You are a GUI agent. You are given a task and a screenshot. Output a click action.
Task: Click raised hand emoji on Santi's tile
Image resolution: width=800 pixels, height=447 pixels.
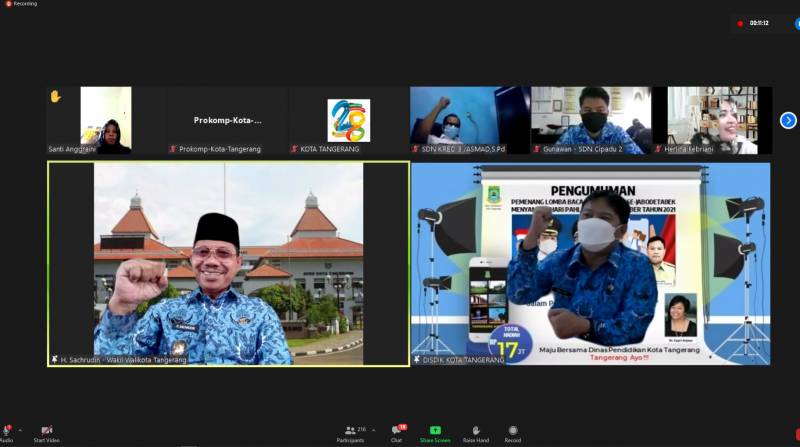[x=55, y=96]
